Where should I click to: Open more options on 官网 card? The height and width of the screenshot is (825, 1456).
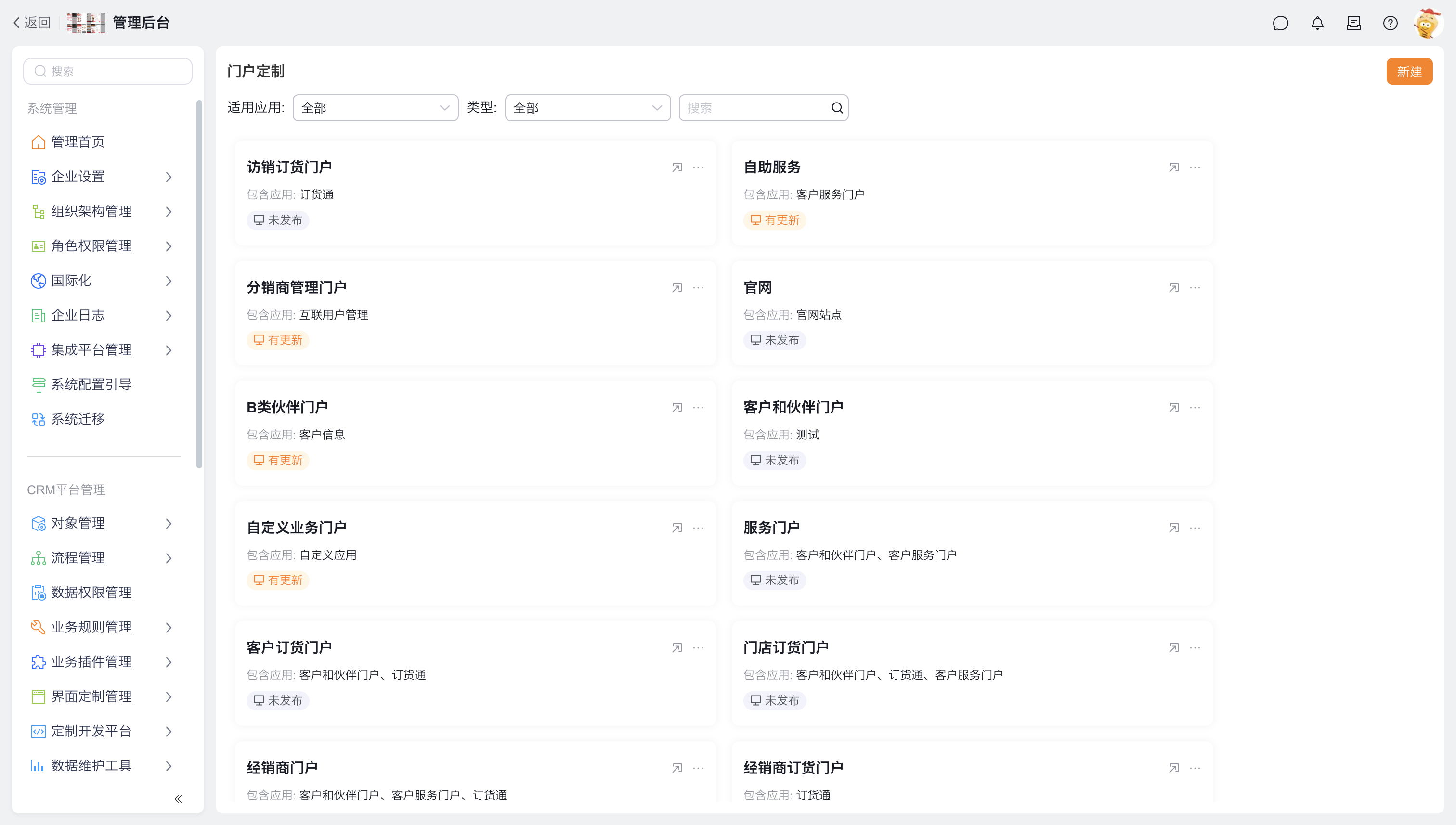tap(1195, 288)
